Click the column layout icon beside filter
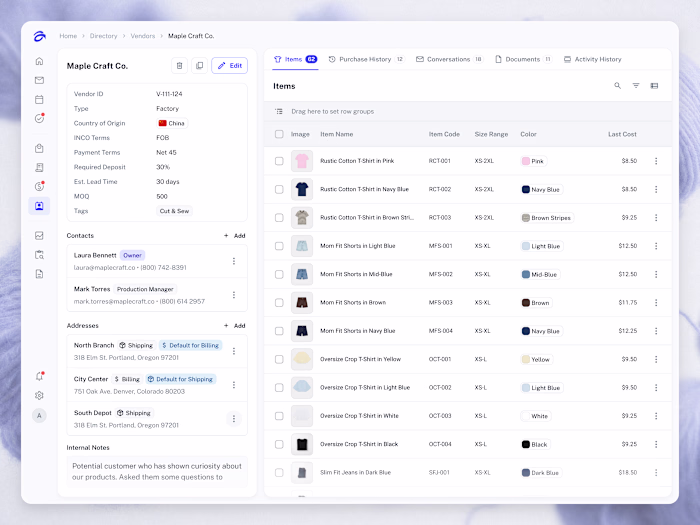The height and width of the screenshot is (525, 700). coord(654,86)
